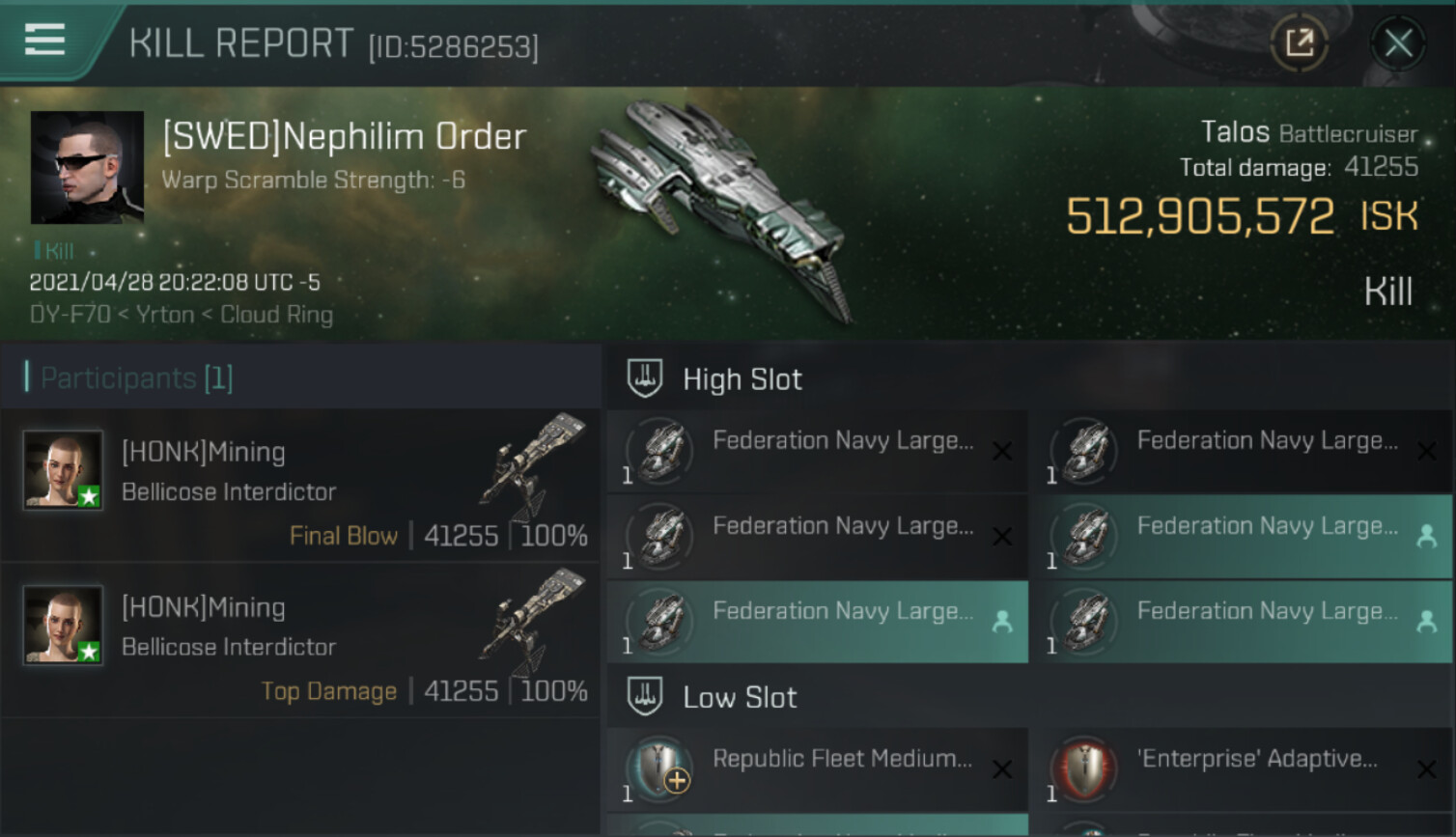Select first Federation Navy Large high slot item
Viewport: 1456px width, 837px height.
click(x=817, y=451)
